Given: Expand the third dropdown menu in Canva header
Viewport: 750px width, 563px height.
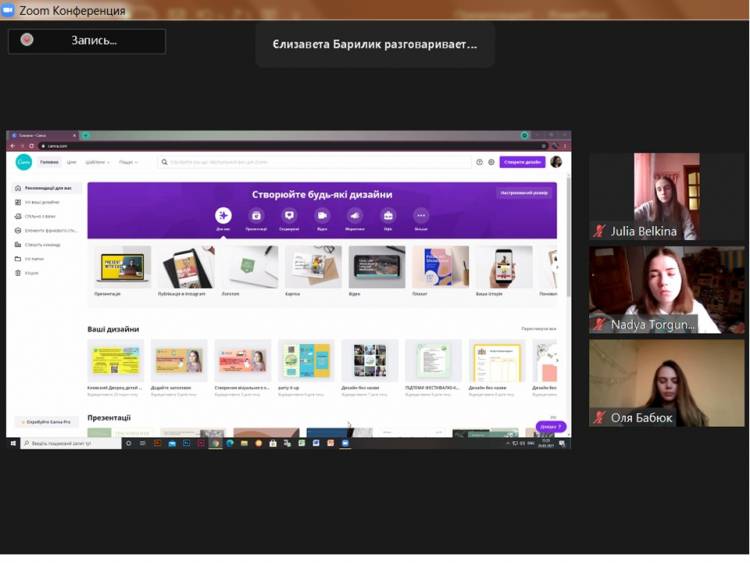Looking at the screenshot, I should [128, 162].
